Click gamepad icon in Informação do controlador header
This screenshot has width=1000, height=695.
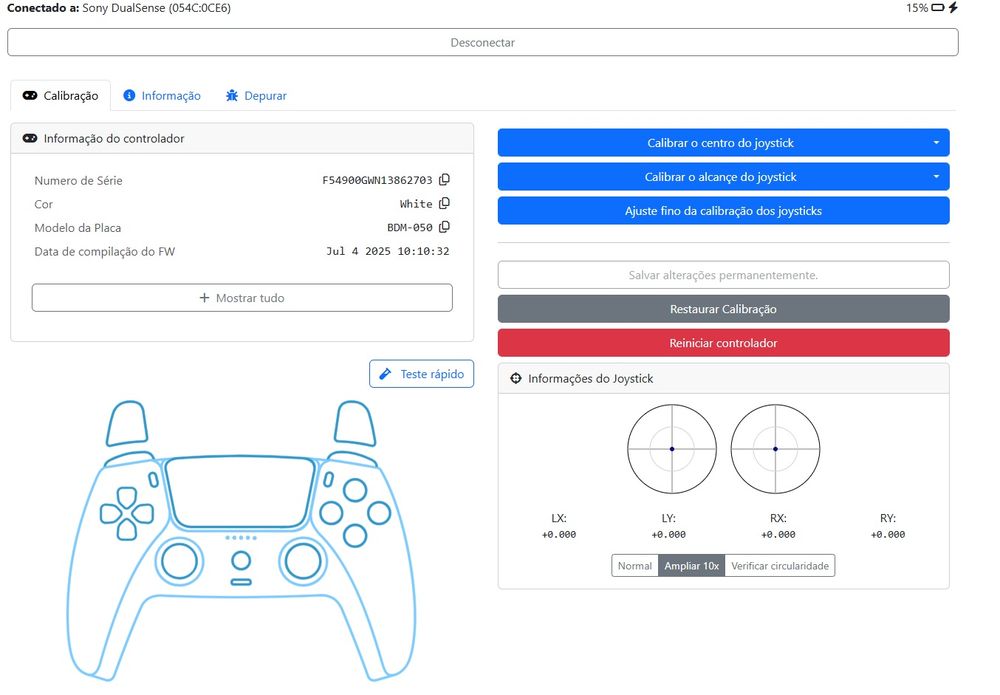tap(30, 138)
